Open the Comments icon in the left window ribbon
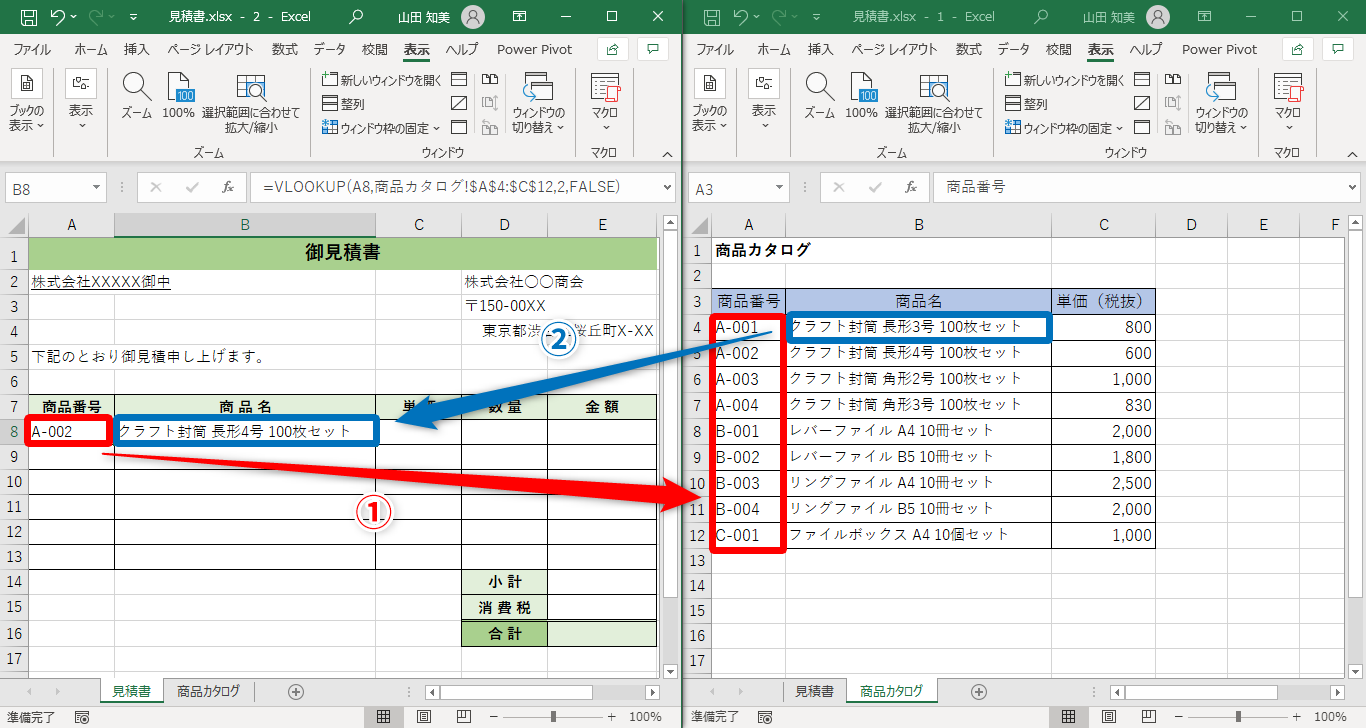This screenshot has width=1366, height=728. pyautogui.click(x=654, y=49)
